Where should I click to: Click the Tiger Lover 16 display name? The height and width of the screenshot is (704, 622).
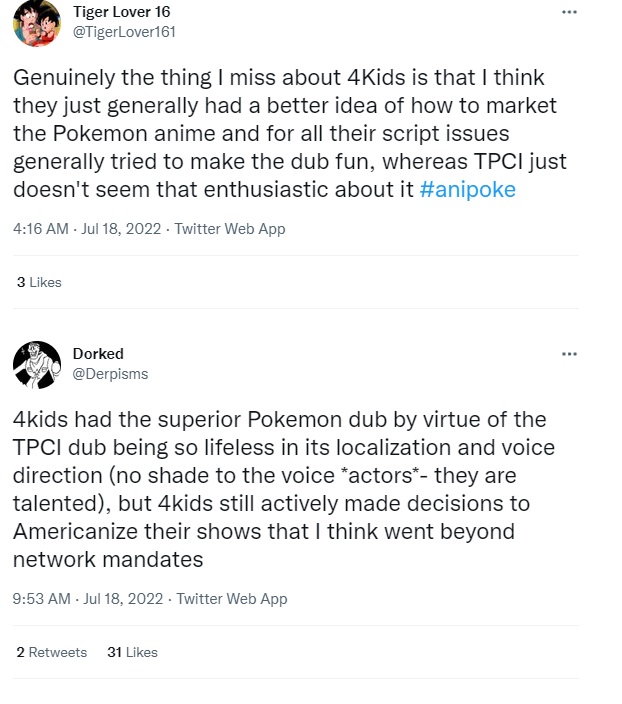point(122,11)
